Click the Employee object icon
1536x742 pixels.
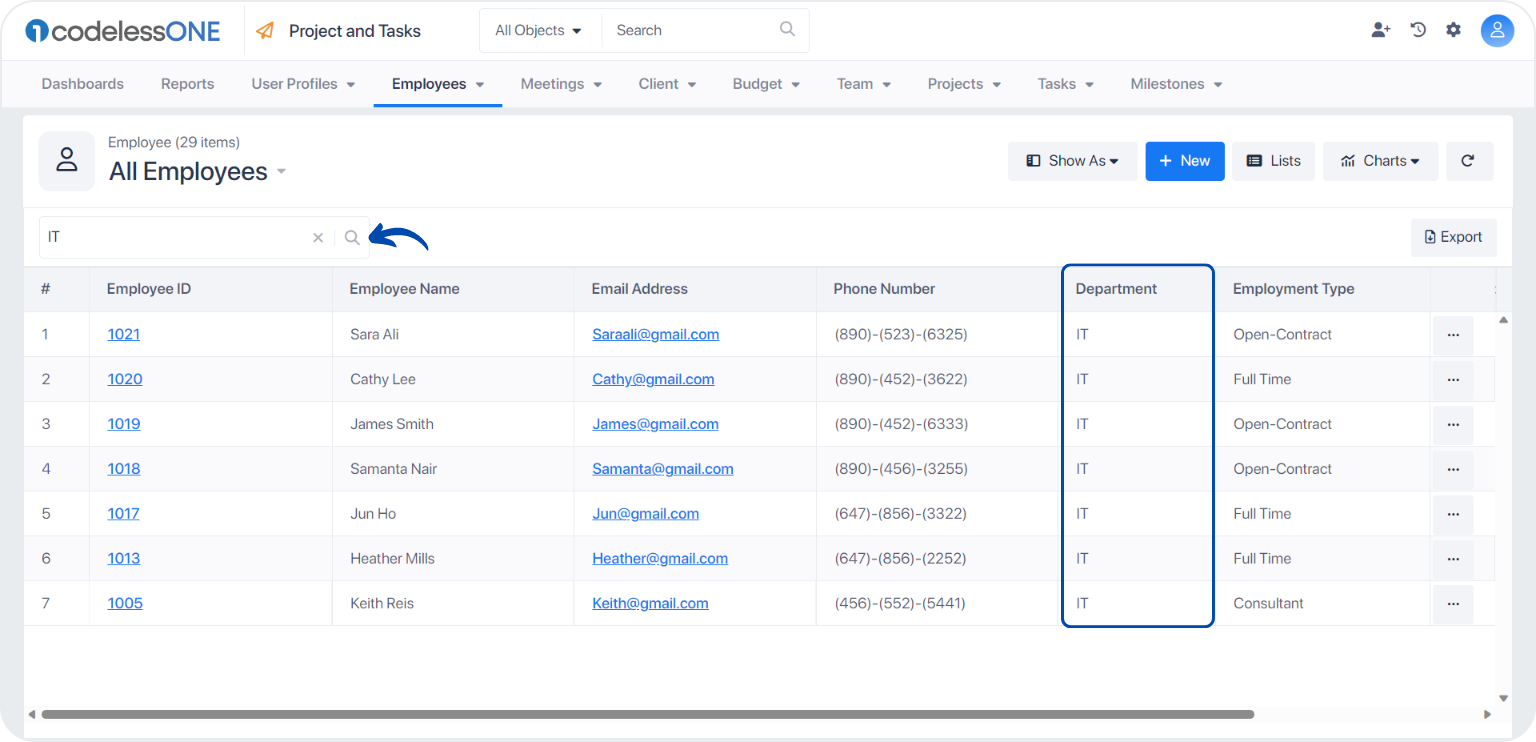click(67, 160)
